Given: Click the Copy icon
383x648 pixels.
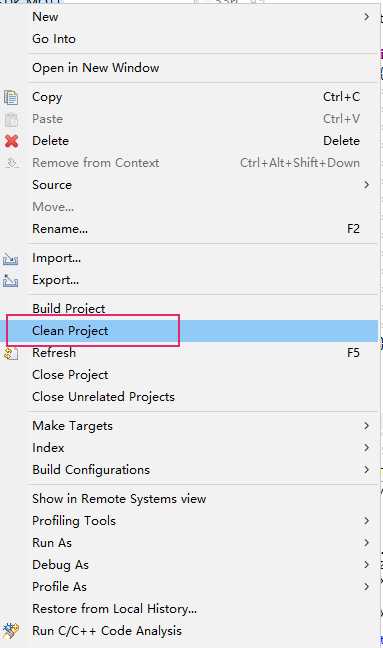Looking at the screenshot, I should coord(11,98).
